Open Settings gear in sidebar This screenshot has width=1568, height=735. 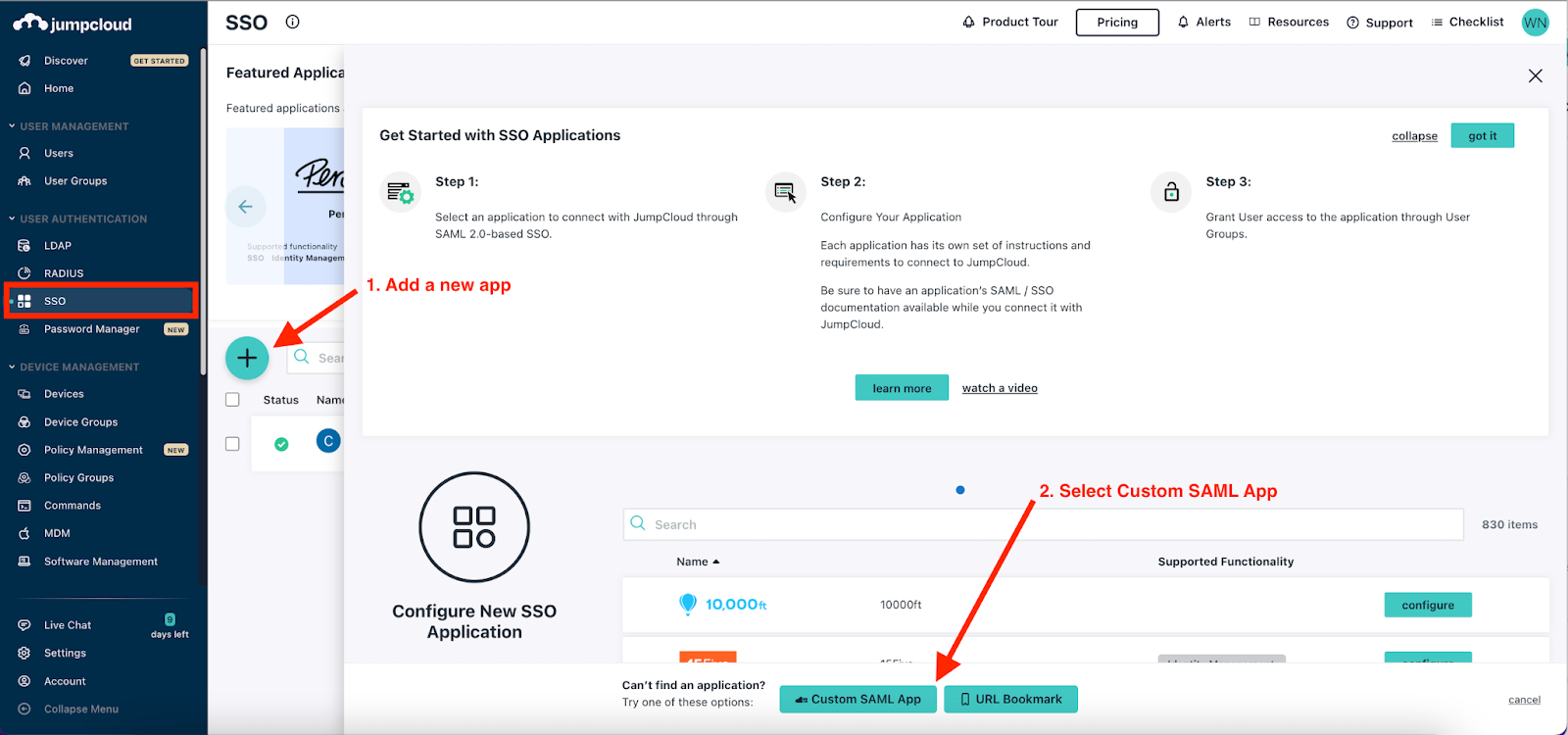(24, 653)
